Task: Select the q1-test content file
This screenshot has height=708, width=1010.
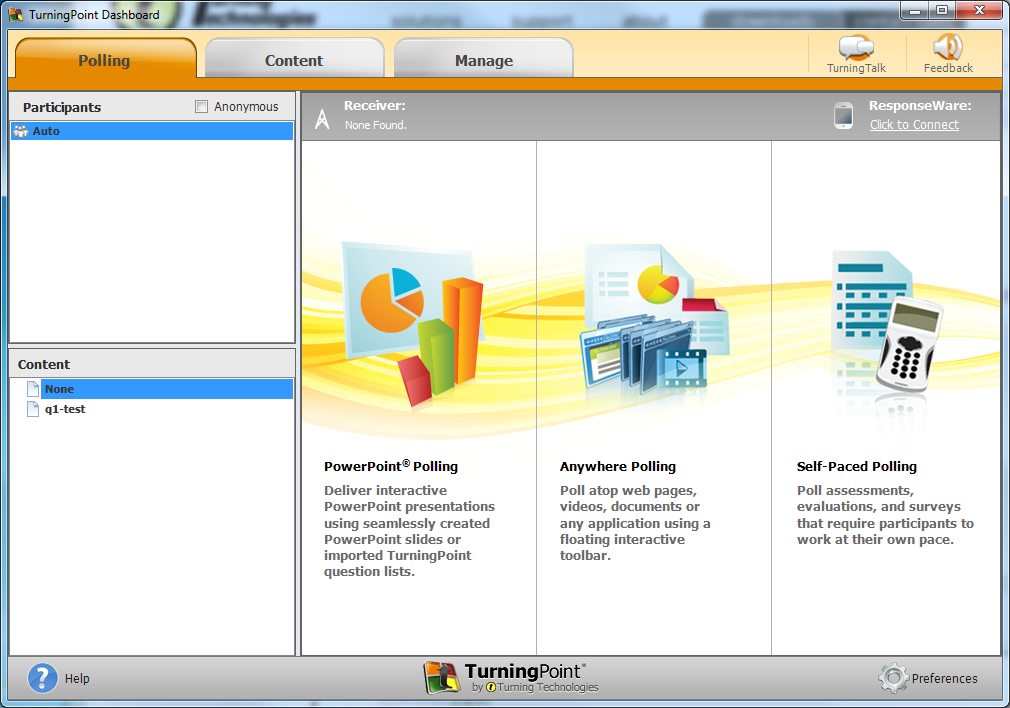Action: [x=64, y=409]
